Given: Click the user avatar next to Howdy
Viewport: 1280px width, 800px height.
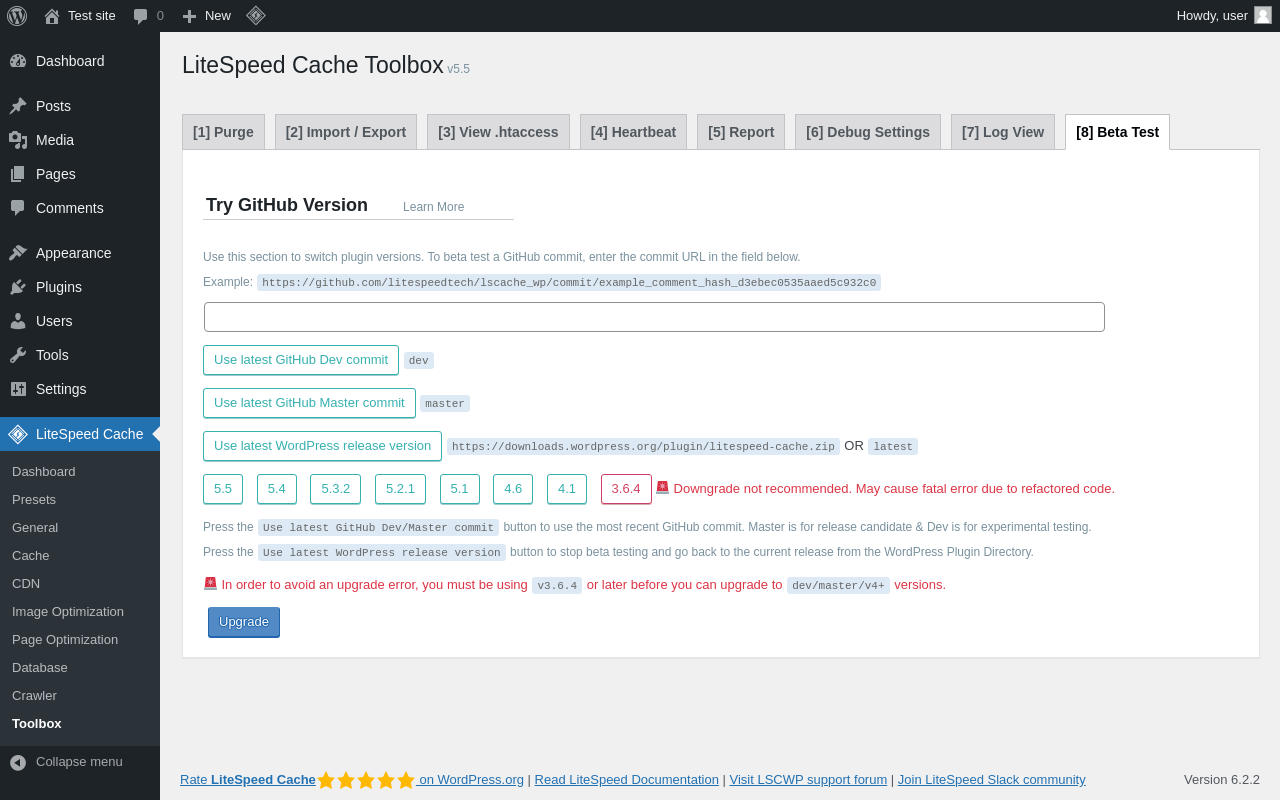Looking at the screenshot, I should [1263, 15].
